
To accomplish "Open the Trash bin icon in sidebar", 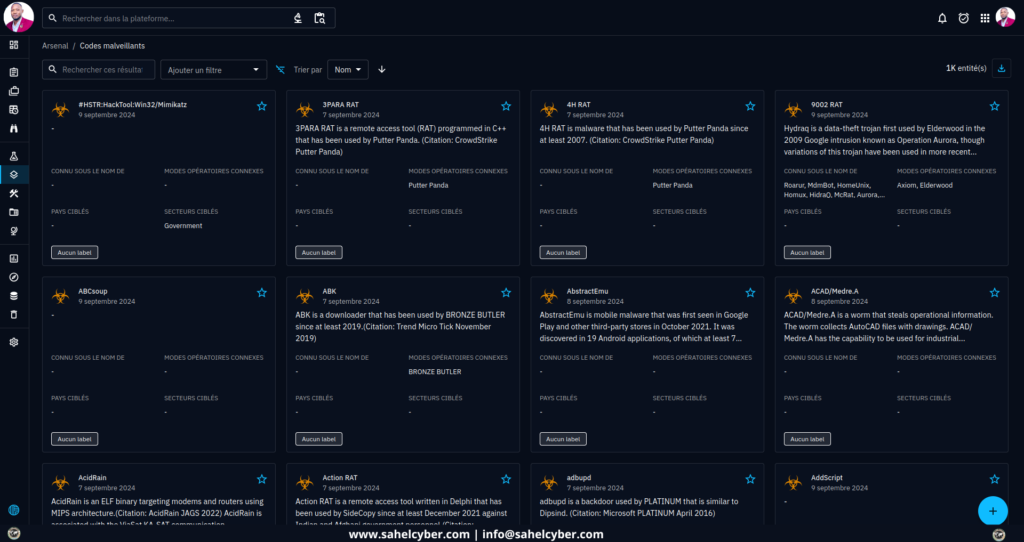I will pos(14,315).
